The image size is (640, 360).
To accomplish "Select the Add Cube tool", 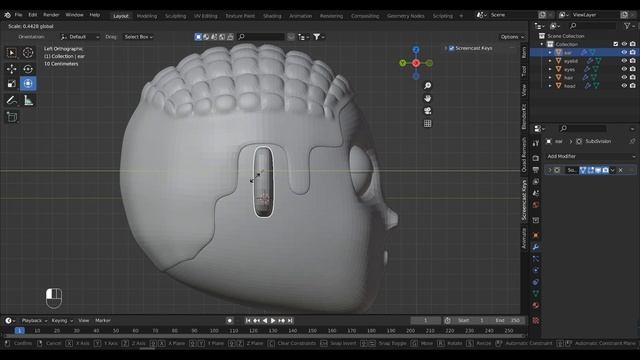I will [12, 117].
